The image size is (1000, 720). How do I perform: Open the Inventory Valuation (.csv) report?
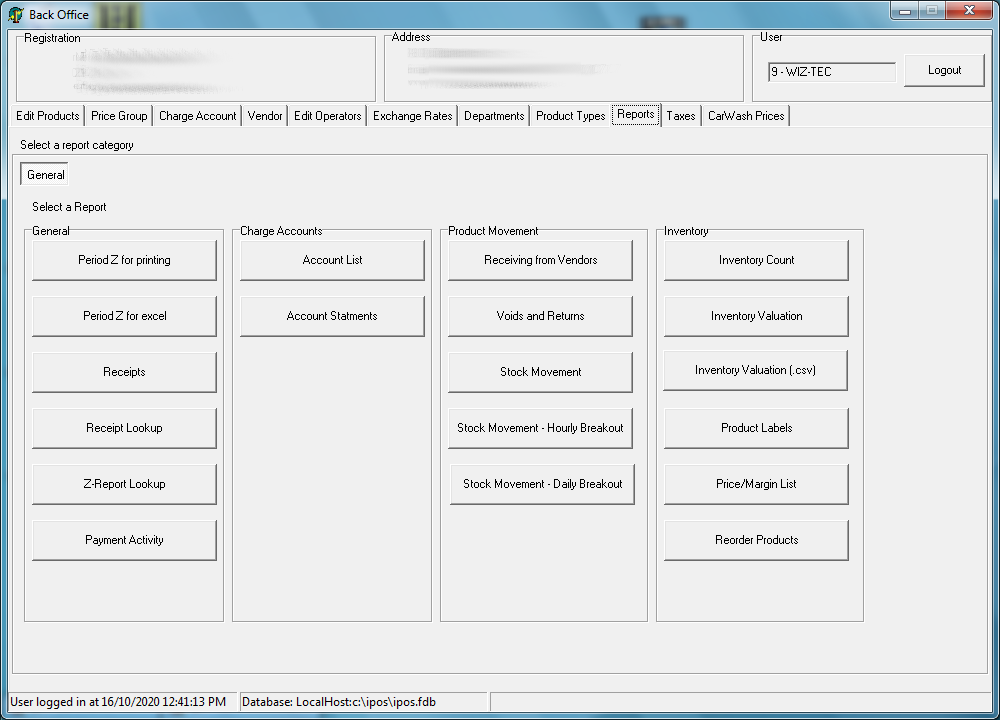[755, 371]
